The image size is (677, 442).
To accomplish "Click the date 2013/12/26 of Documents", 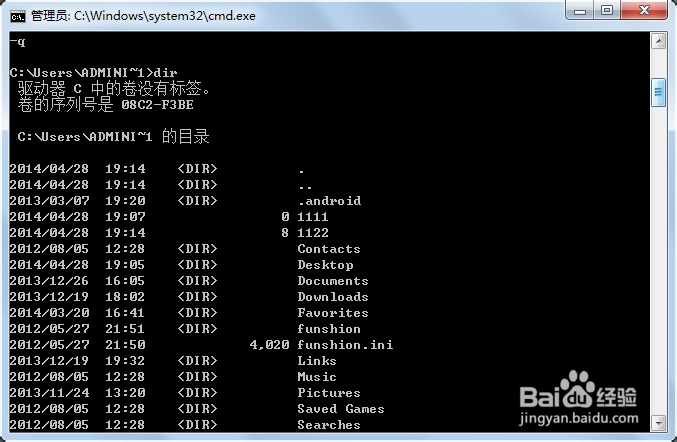I will pyautogui.click(x=49, y=281).
